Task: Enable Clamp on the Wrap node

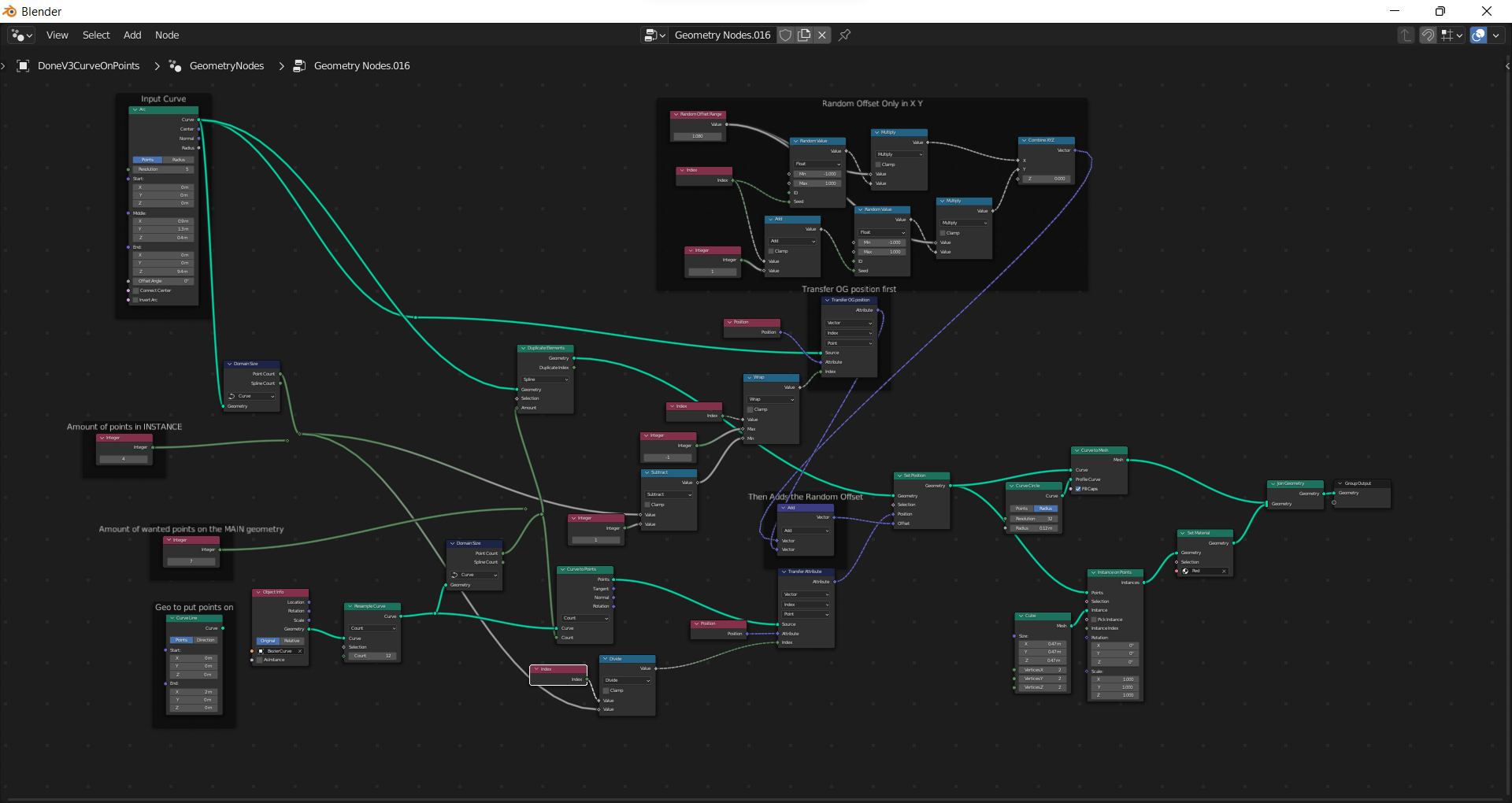Action: pos(750,409)
